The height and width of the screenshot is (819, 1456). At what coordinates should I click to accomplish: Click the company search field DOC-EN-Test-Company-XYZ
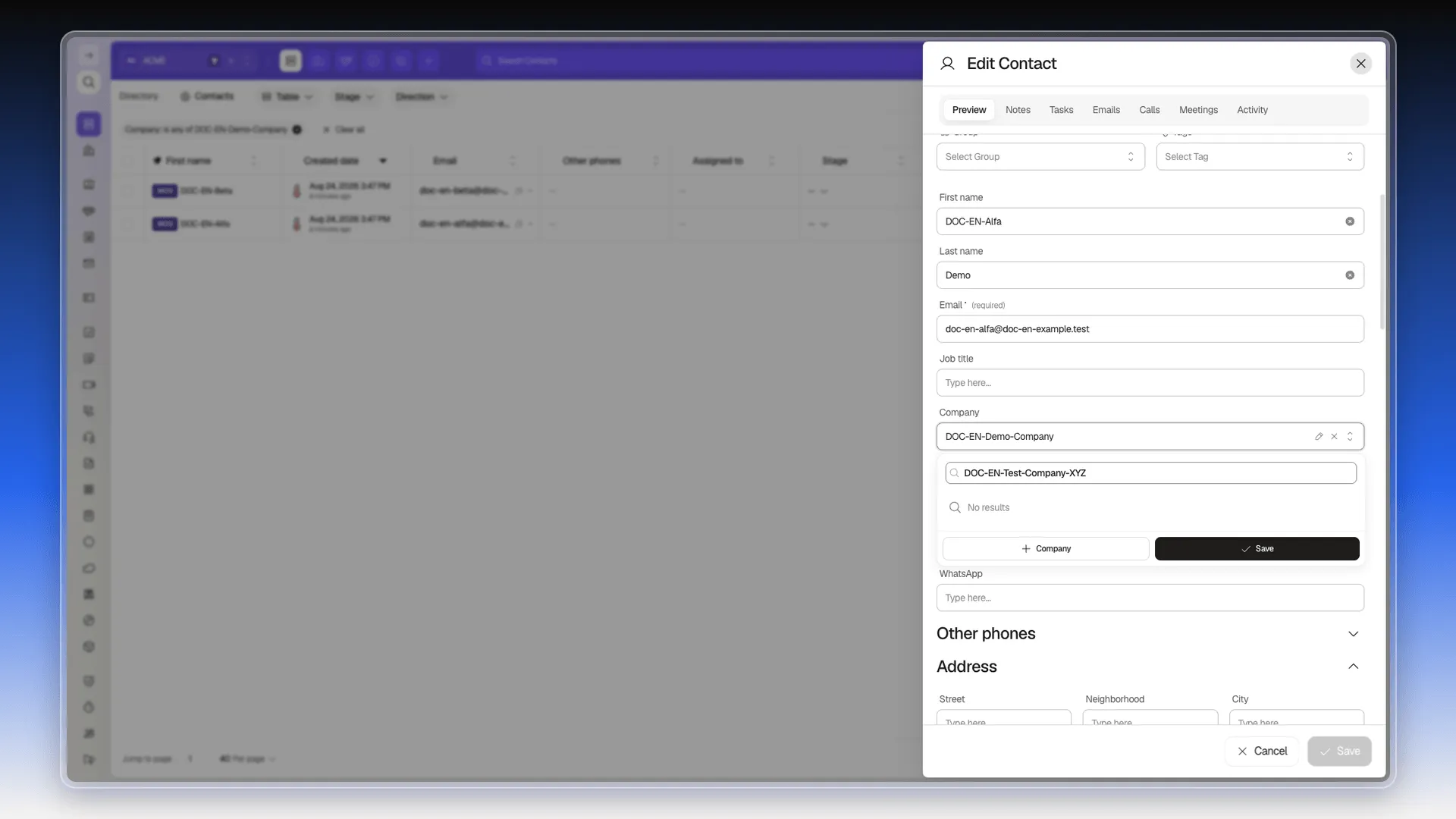click(x=1150, y=473)
